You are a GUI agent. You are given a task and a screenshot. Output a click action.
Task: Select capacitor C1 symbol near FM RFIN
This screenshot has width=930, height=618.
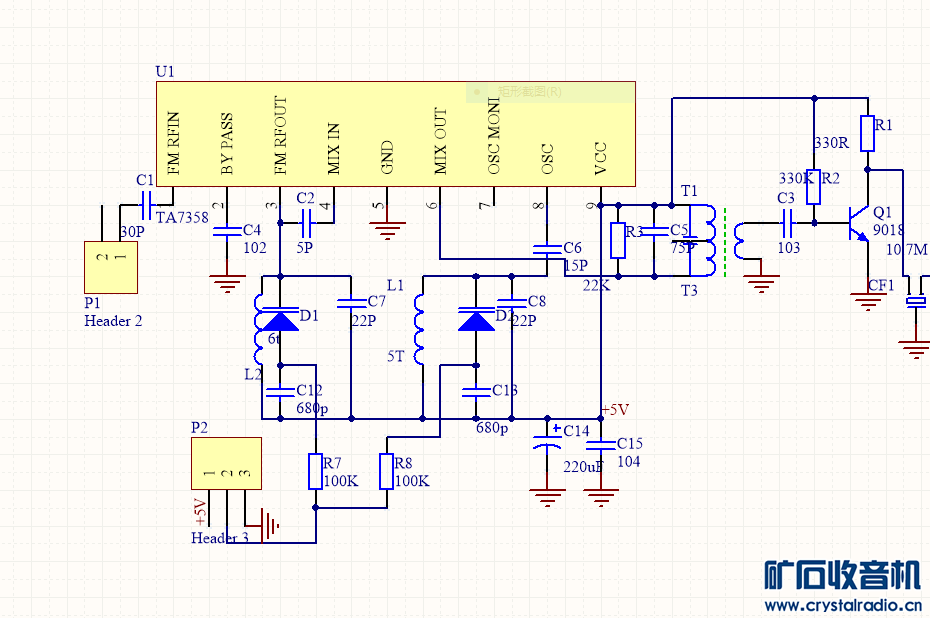(x=146, y=205)
